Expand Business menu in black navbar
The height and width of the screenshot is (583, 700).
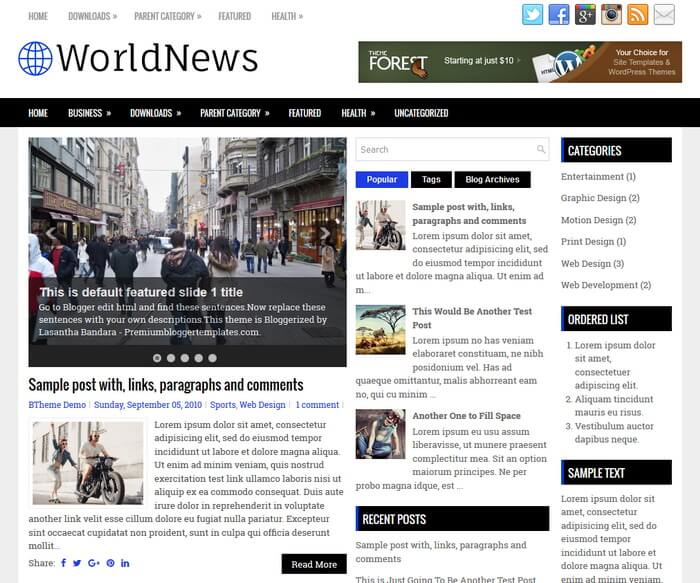89,113
